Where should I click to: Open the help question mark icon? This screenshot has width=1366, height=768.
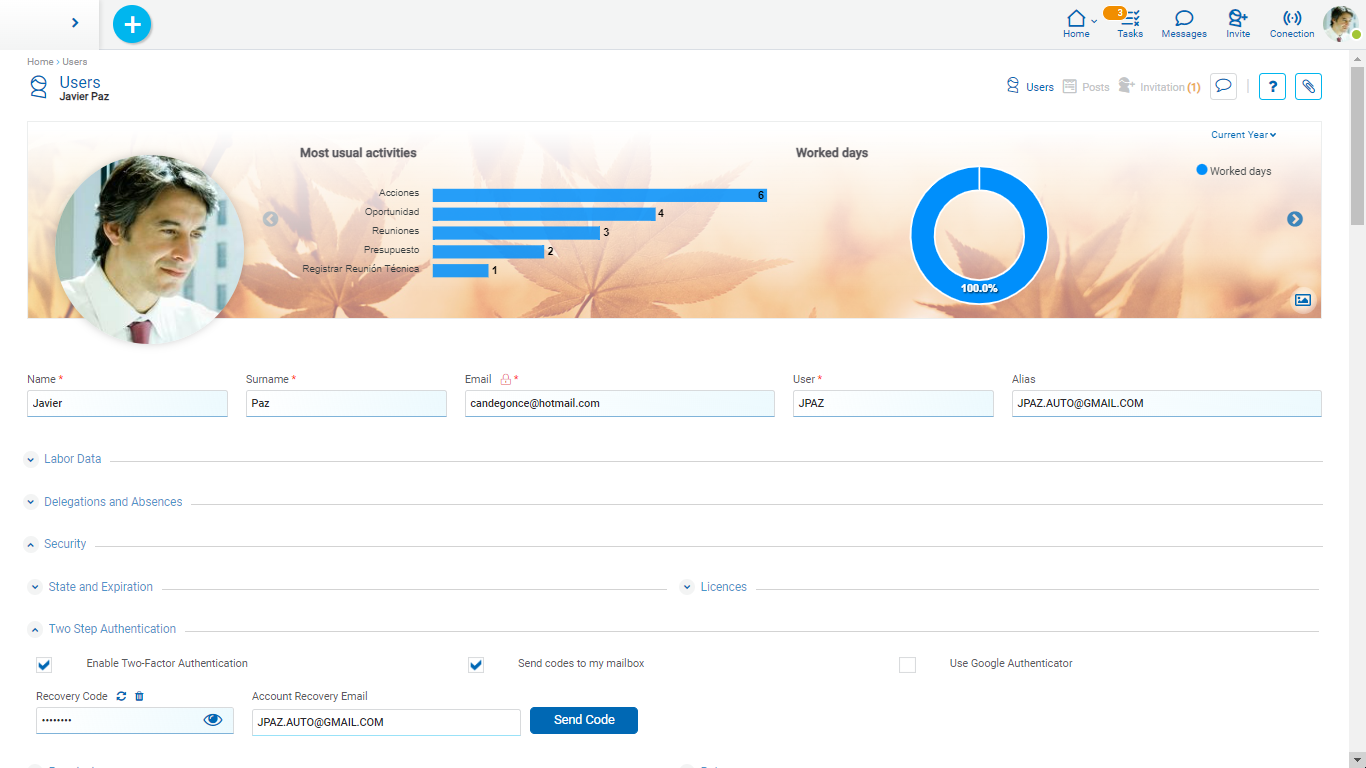coord(1272,87)
